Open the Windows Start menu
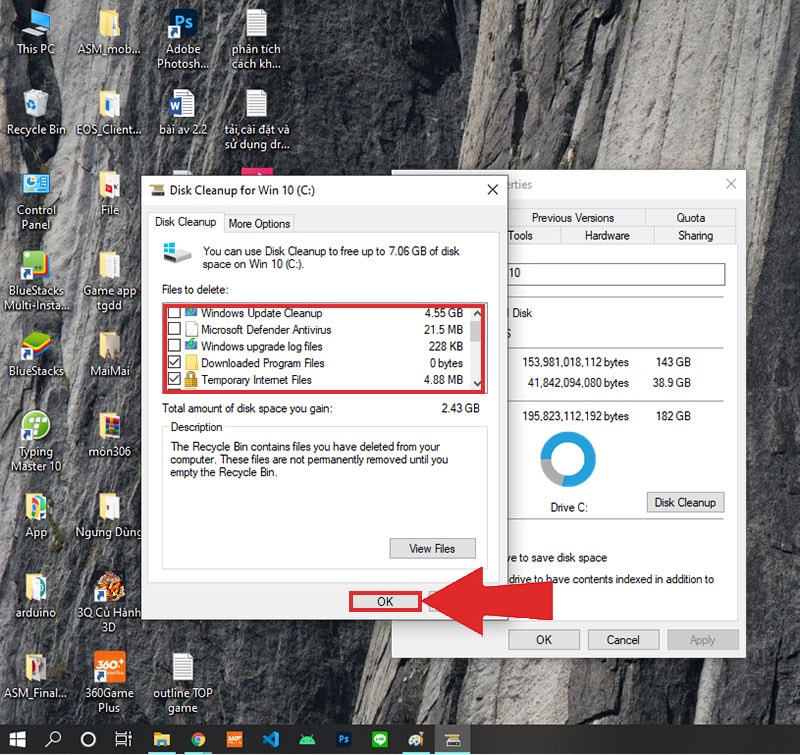Viewport: 800px width, 755px height. pyautogui.click(x=17, y=740)
